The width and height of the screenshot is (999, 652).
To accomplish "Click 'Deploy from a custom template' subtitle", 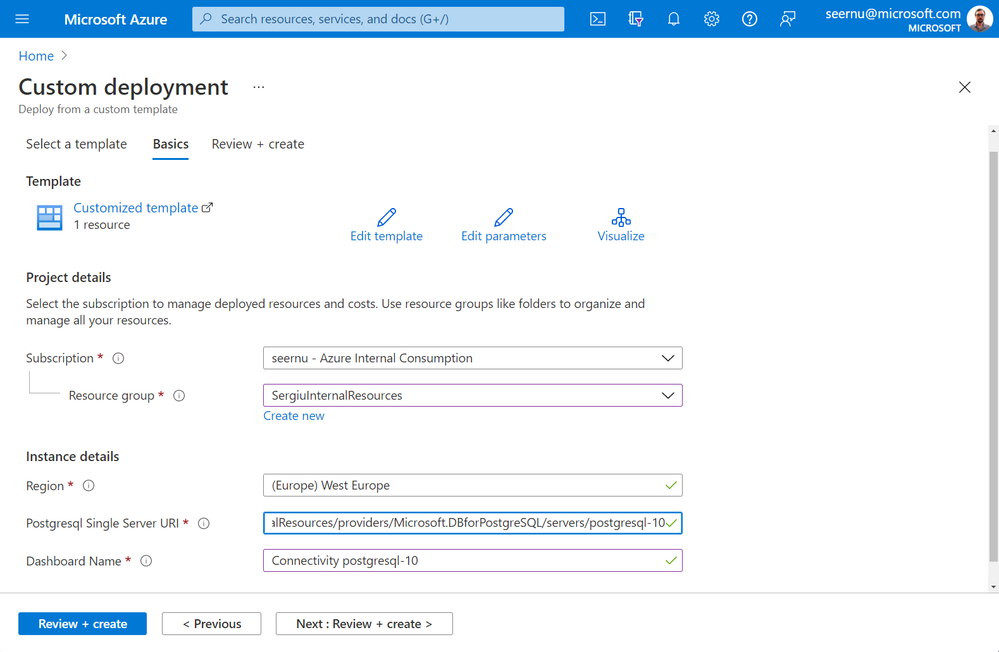I will click(x=98, y=109).
